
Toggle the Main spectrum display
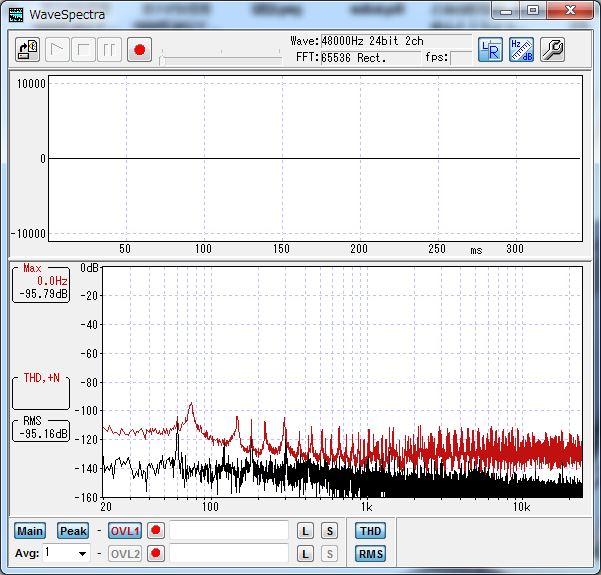point(30,531)
